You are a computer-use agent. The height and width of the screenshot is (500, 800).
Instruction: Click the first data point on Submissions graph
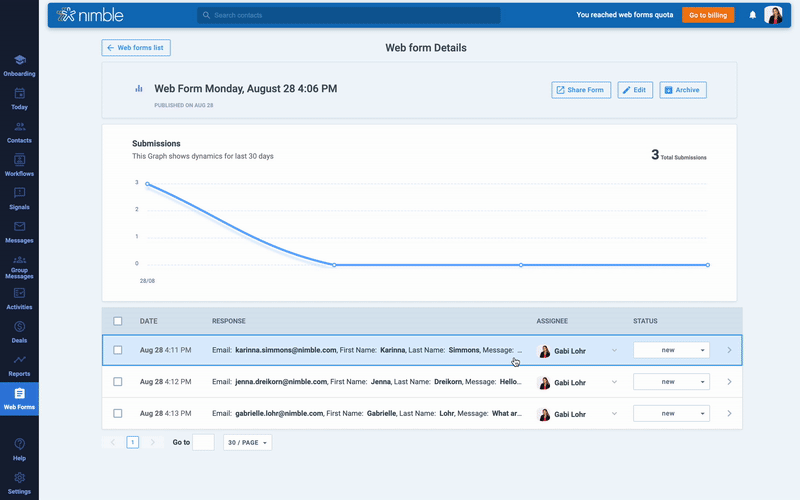point(147,184)
